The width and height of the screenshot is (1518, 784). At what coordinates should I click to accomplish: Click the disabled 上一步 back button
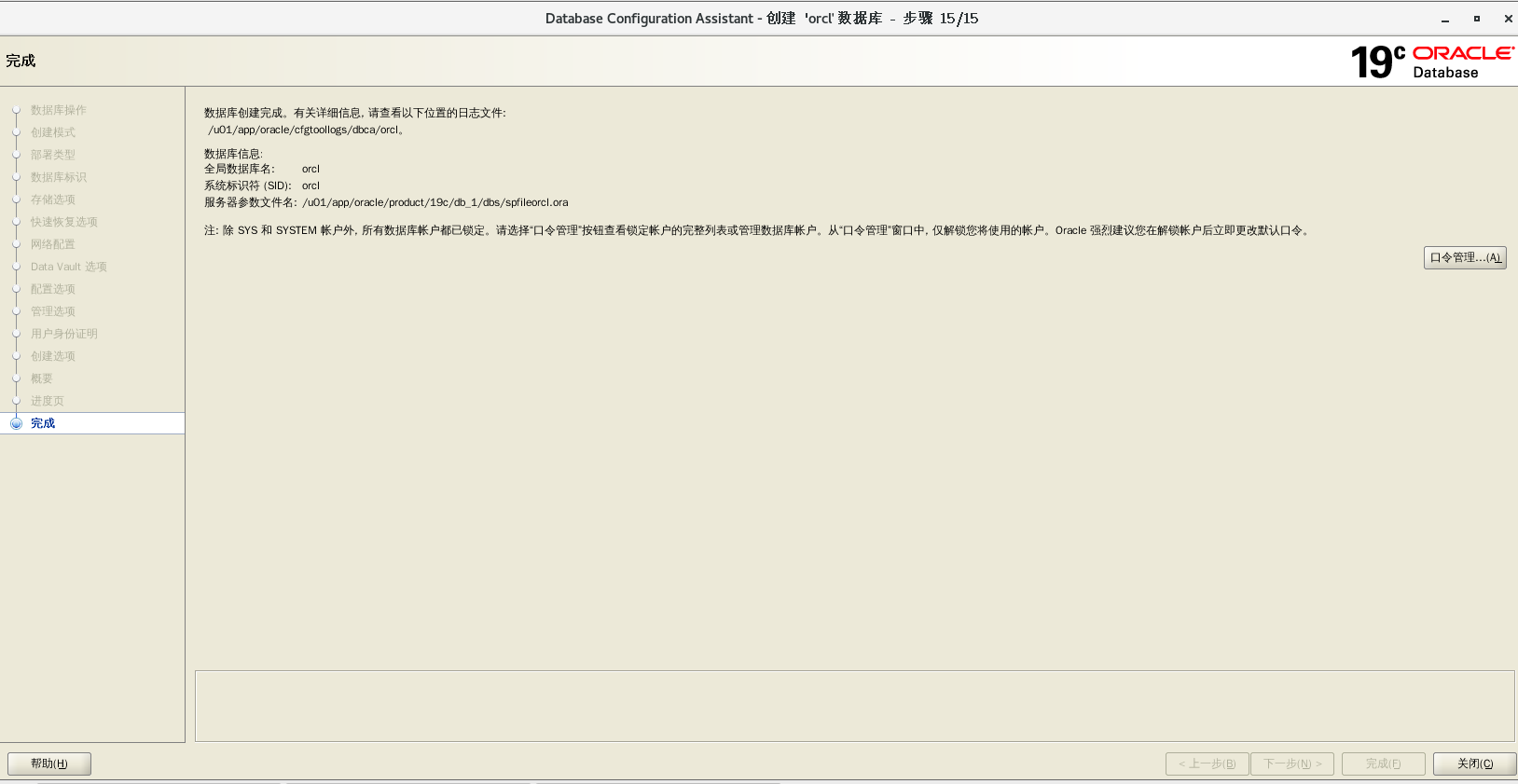(1207, 763)
